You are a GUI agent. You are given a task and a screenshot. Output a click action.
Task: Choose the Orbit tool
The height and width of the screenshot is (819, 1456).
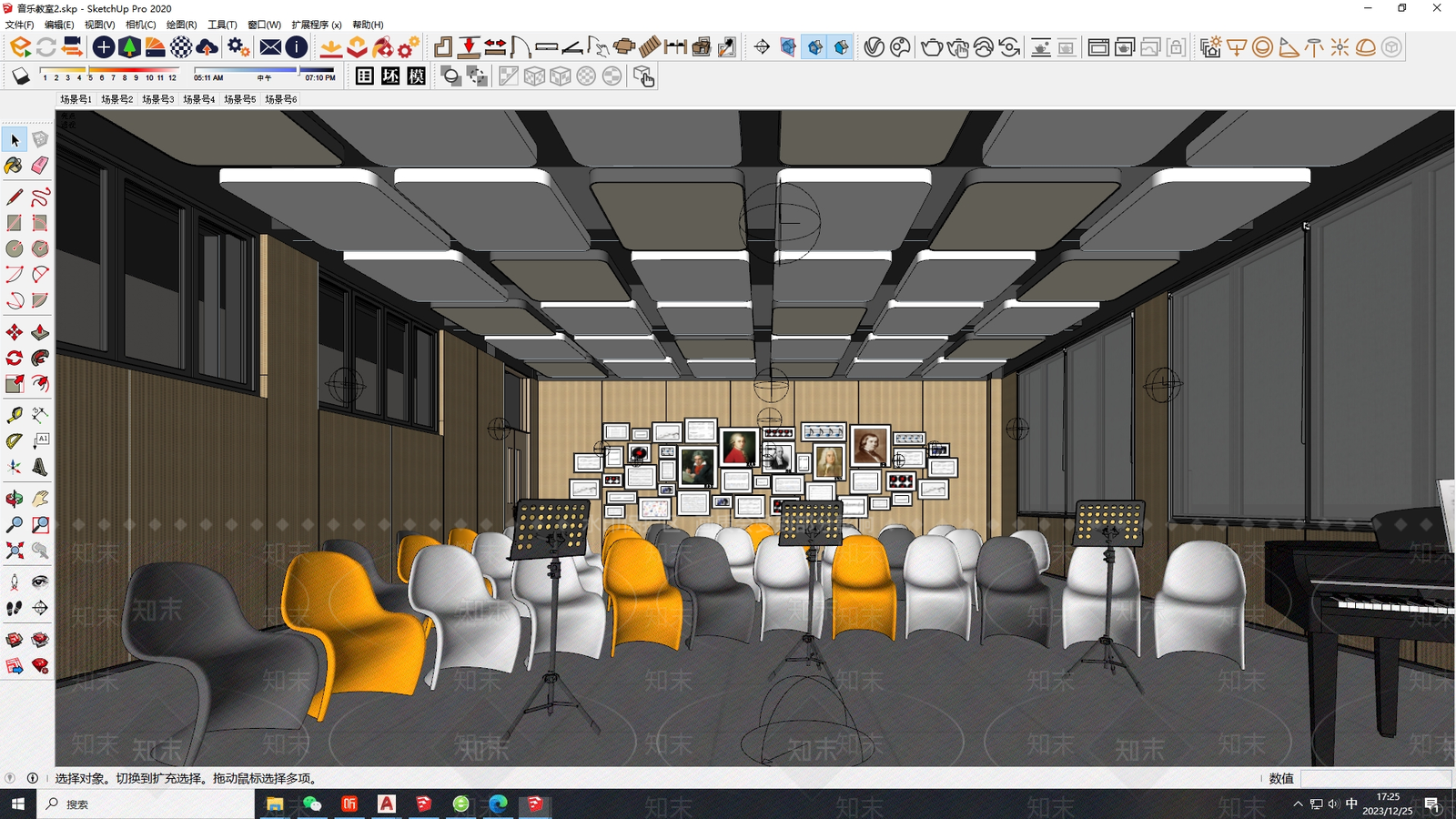tap(14, 499)
